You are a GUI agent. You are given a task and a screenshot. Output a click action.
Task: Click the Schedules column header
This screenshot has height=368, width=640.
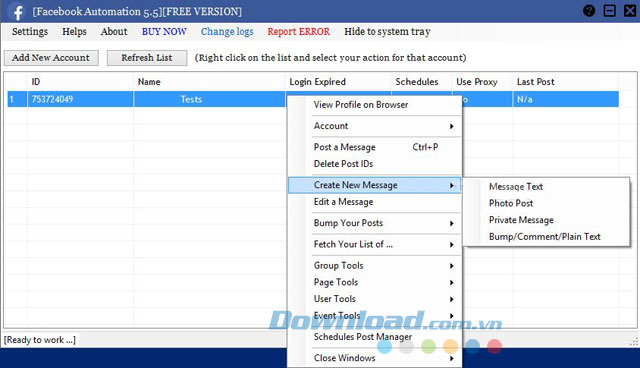(421, 82)
